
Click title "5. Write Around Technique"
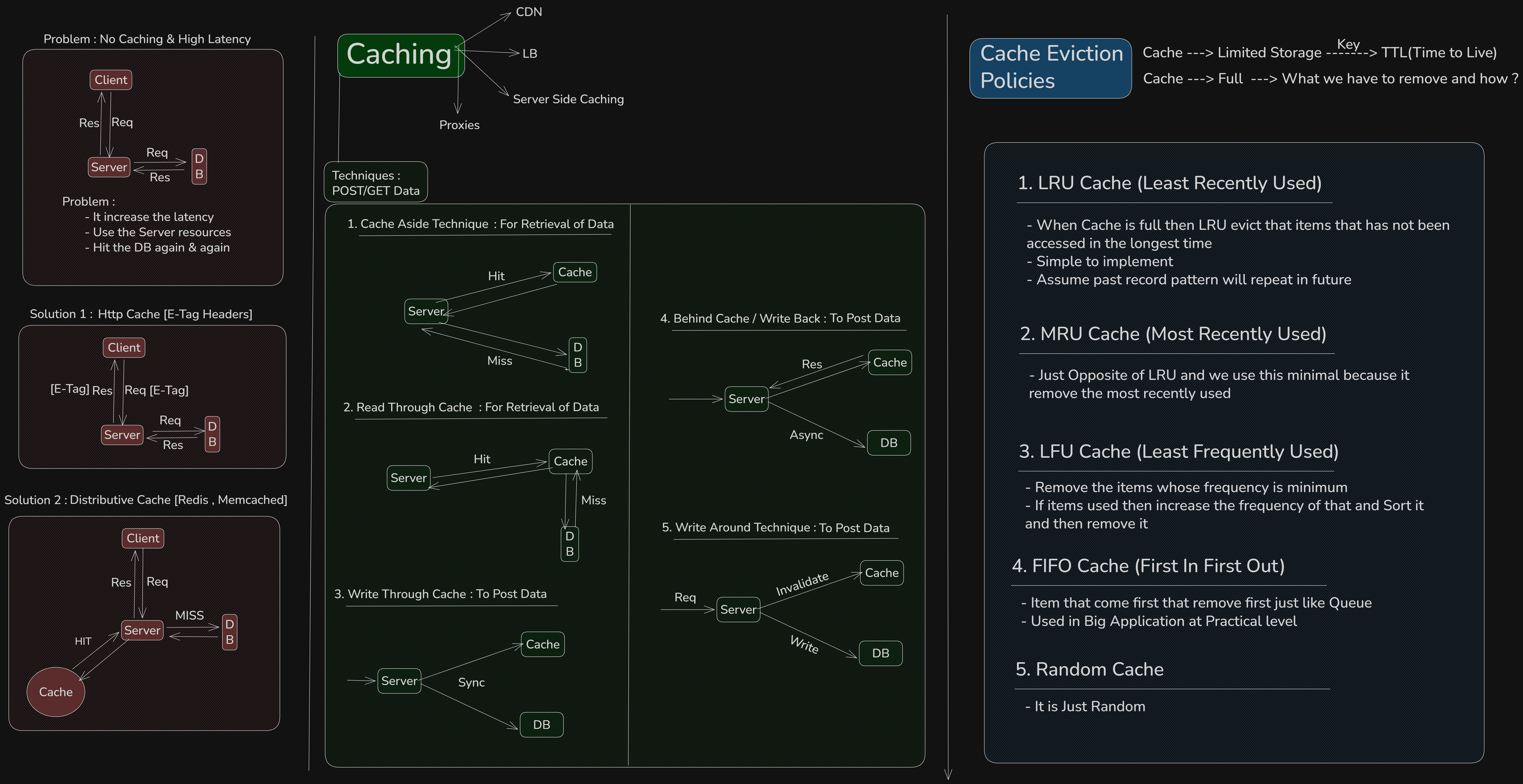click(736, 527)
